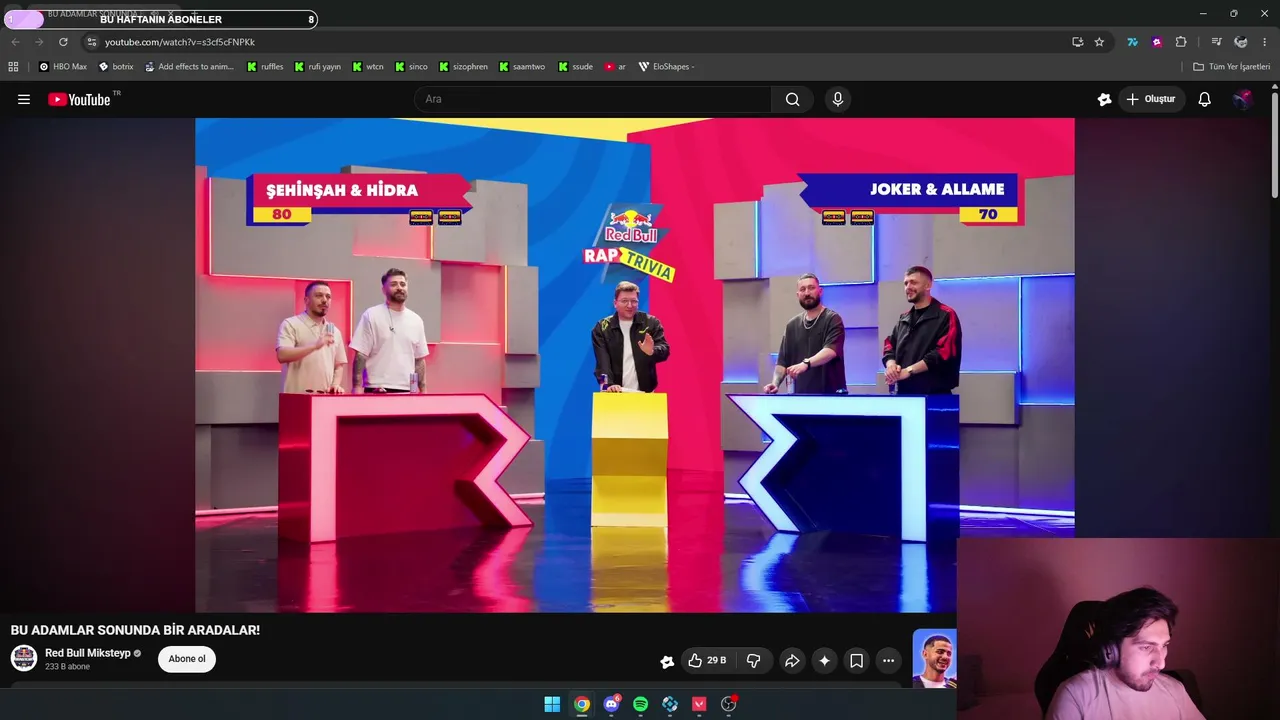
Task: Open the saamtwo bookmark
Action: point(523,67)
